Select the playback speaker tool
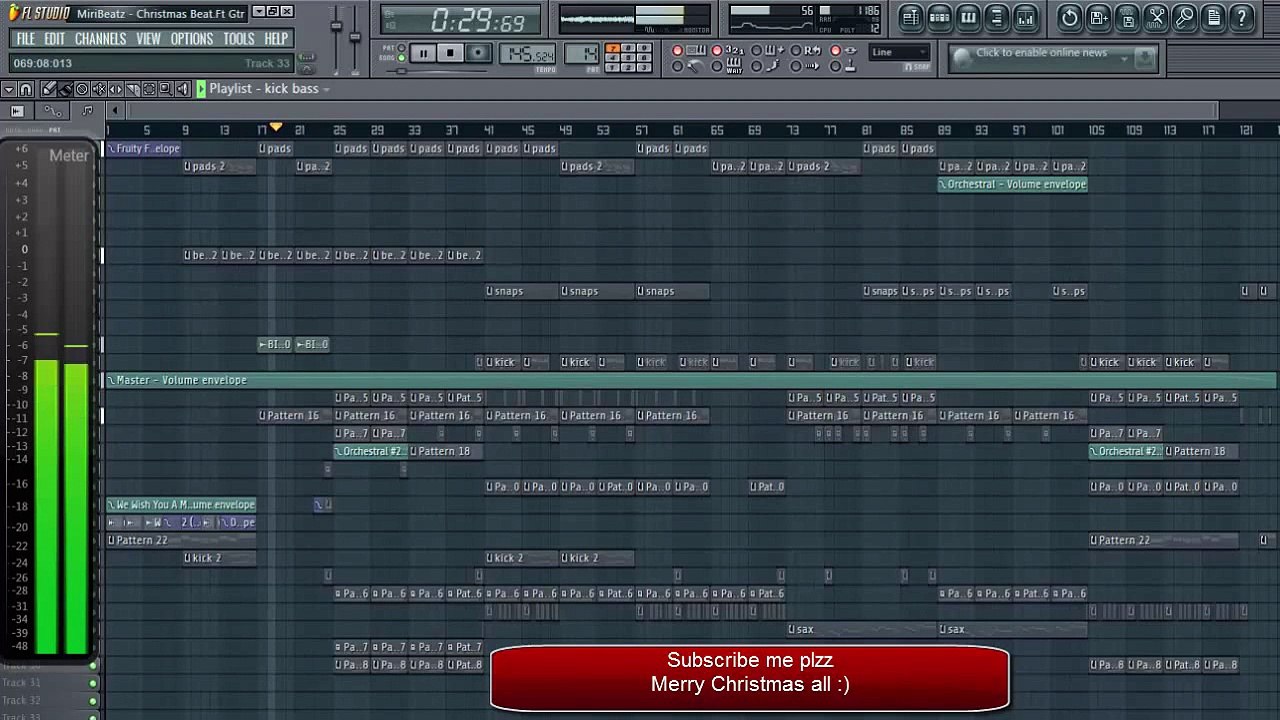Viewport: 1280px width, 720px height. (x=183, y=89)
